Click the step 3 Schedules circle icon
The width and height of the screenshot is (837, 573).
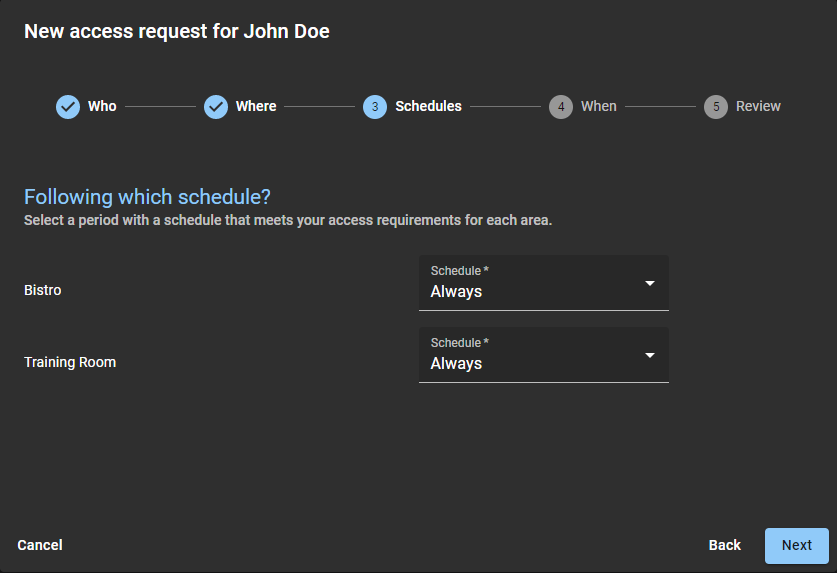[375, 107]
